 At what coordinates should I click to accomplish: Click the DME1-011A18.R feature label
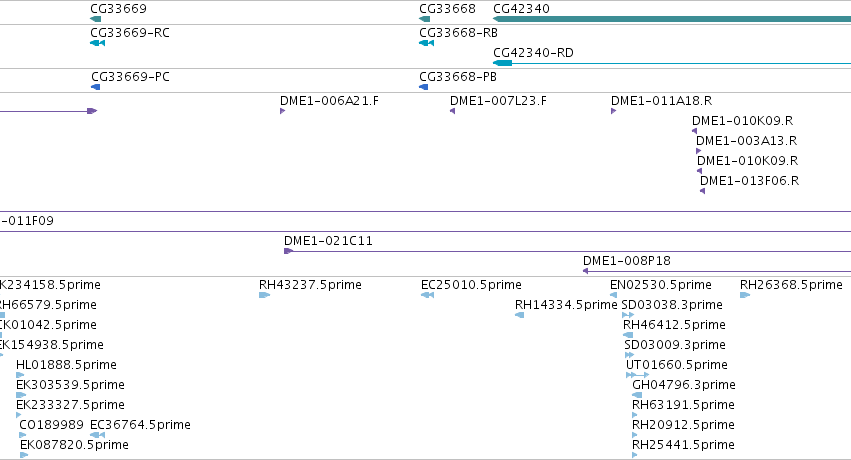(662, 101)
